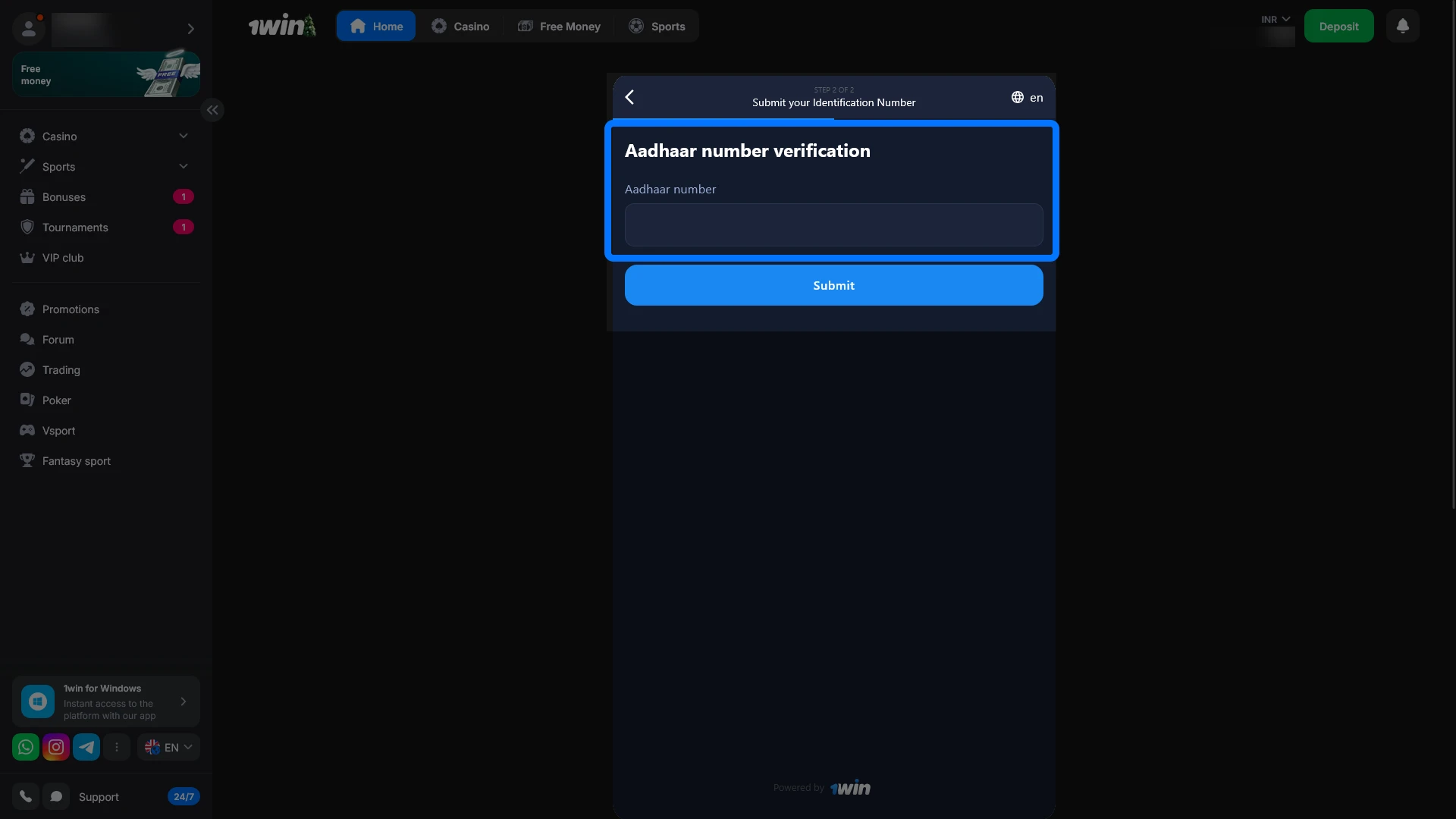Switch to the Free Money tab
The width and height of the screenshot is (1456, 819).
pos(559,25)
